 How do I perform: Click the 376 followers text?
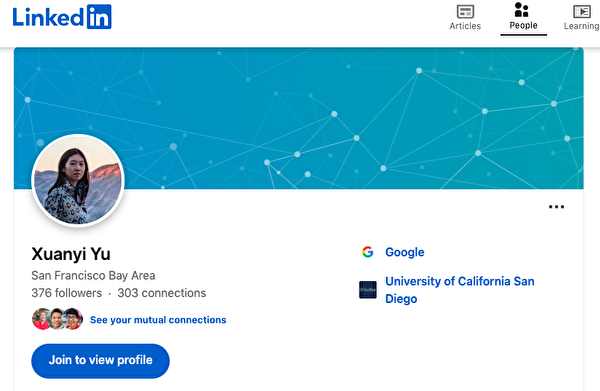[x=67, y=293]
